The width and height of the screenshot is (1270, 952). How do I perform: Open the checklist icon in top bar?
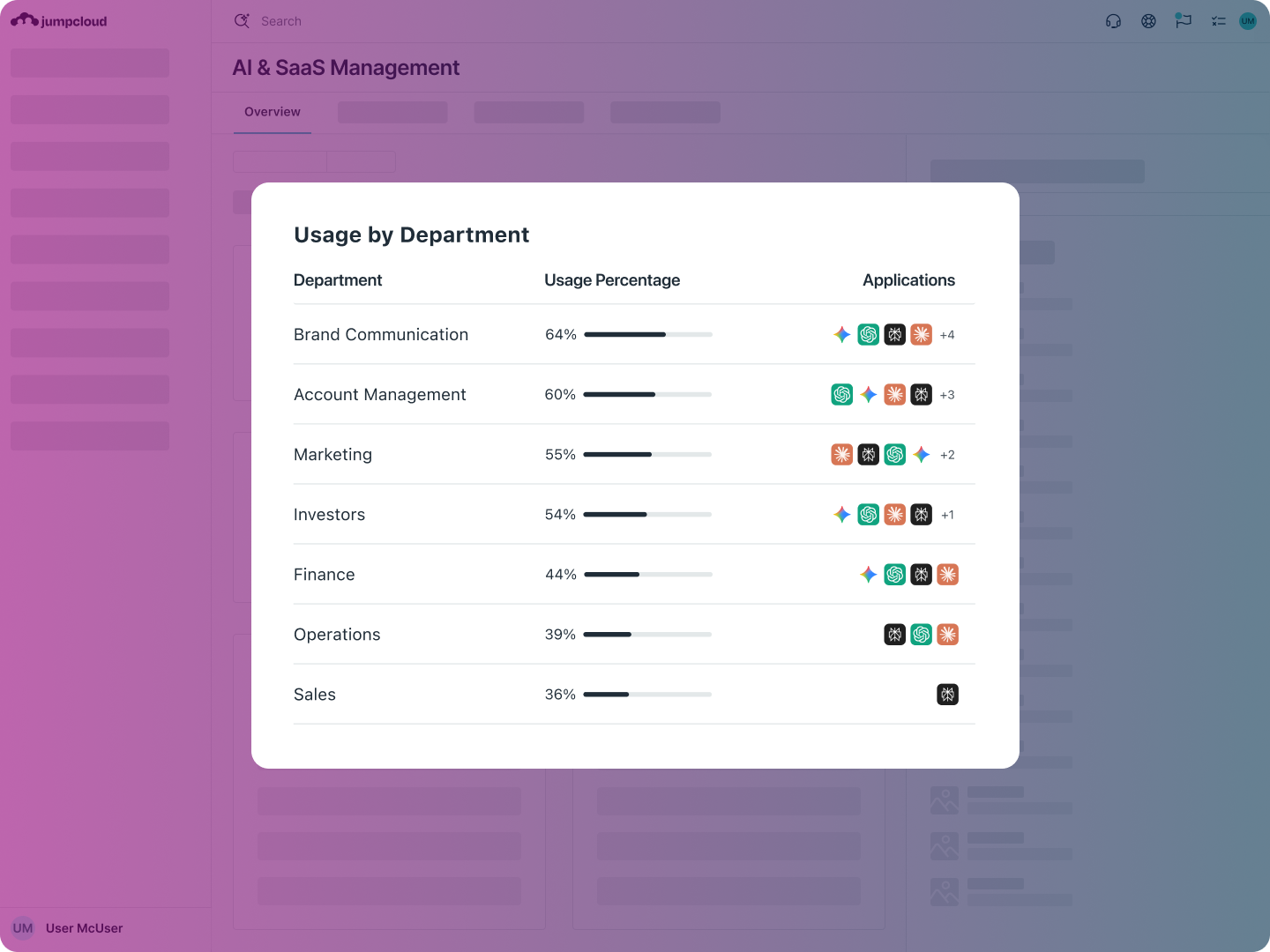(1219, 21)
